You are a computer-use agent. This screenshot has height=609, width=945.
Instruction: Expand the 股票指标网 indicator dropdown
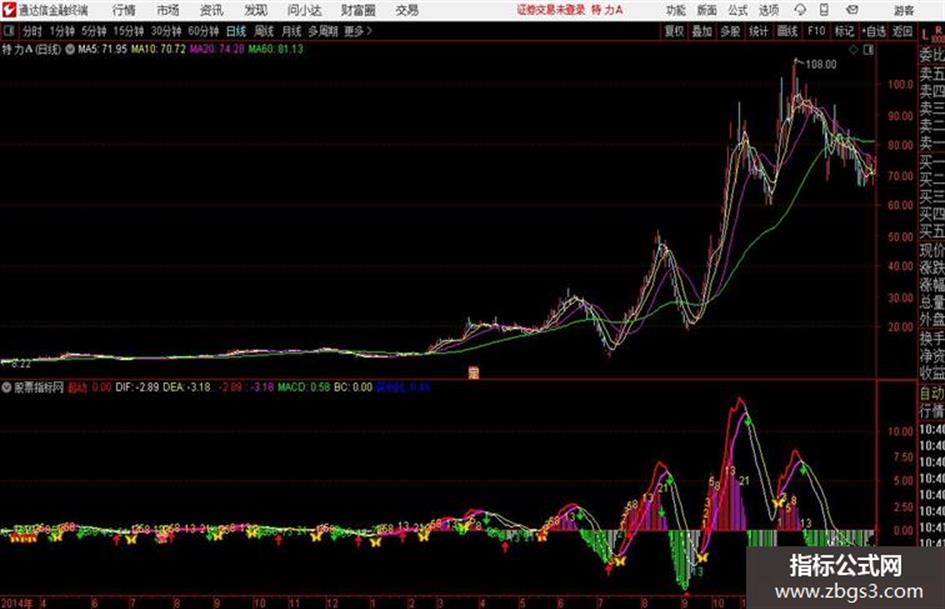pos(6,387)
